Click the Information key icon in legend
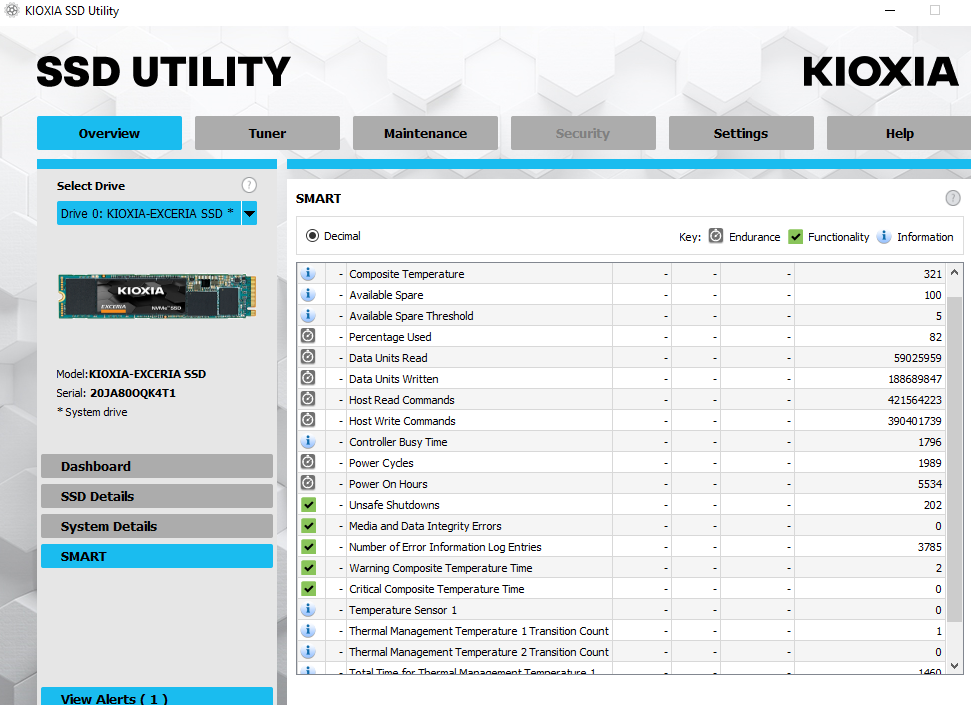This screenshot has width=971, height=705. 884,237
